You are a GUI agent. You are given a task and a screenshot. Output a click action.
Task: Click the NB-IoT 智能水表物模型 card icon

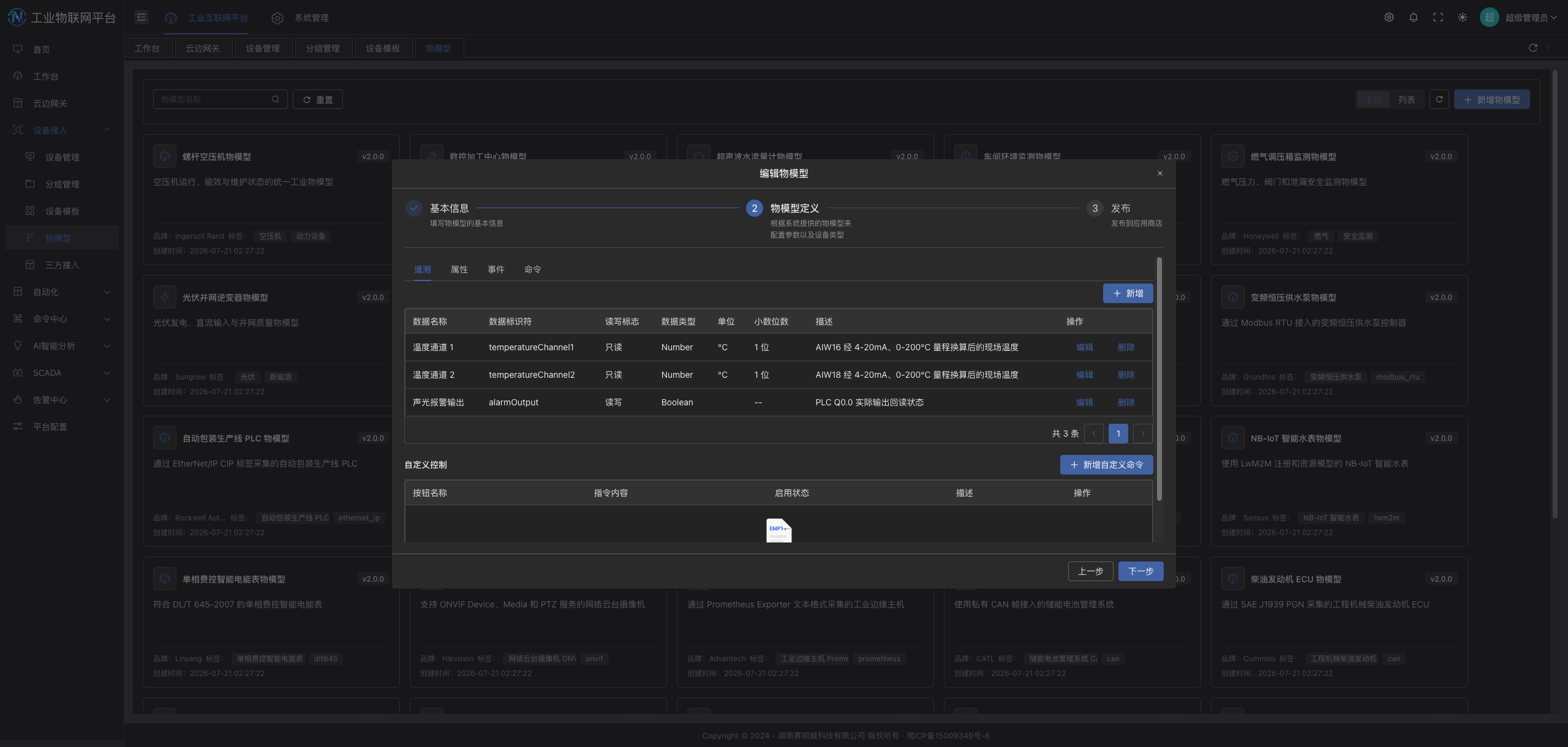(1233, 438)
